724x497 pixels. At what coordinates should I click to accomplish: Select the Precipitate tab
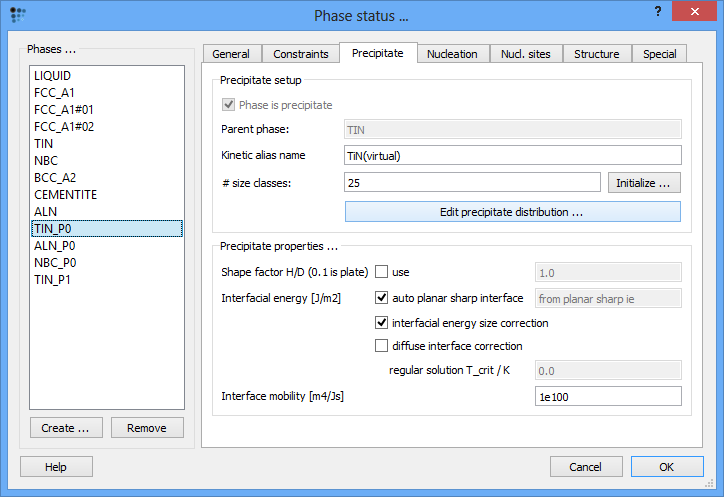pyautogui.click(x=378, y=53)
